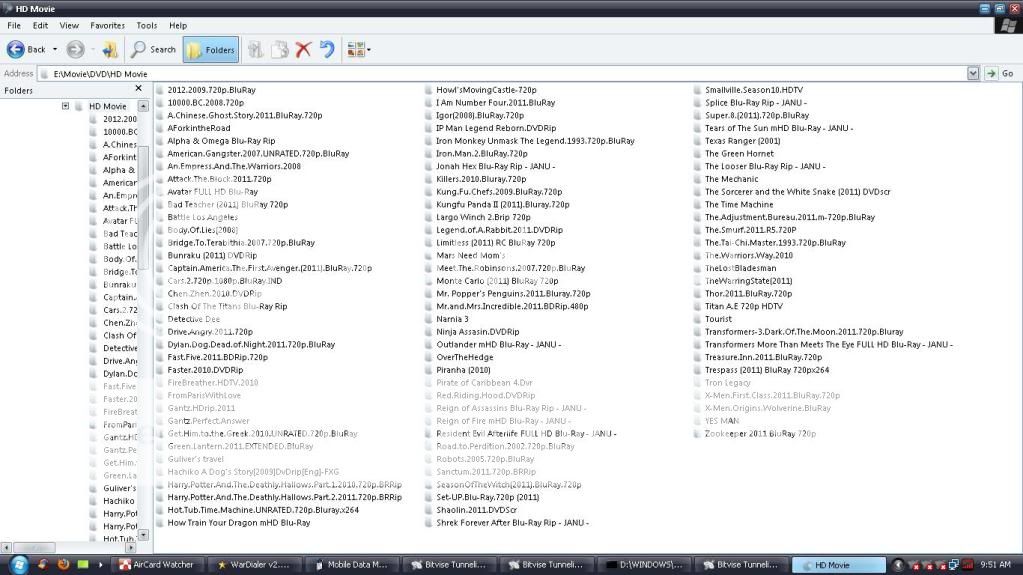
Task: Select folder Zookeeper 2011 BluRay 720p
Action: pos(760,434)
